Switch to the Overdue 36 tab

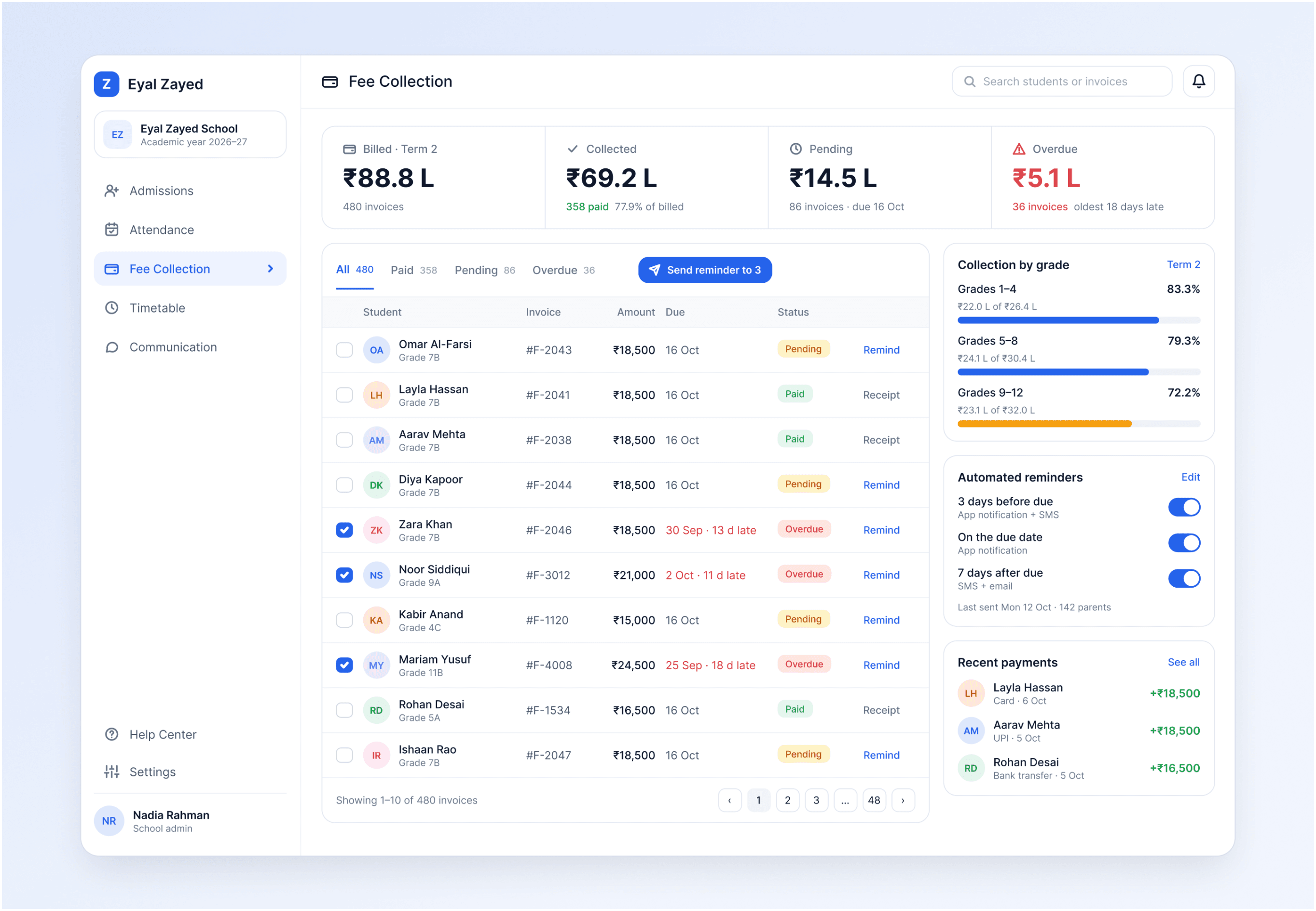click(563, 270)
